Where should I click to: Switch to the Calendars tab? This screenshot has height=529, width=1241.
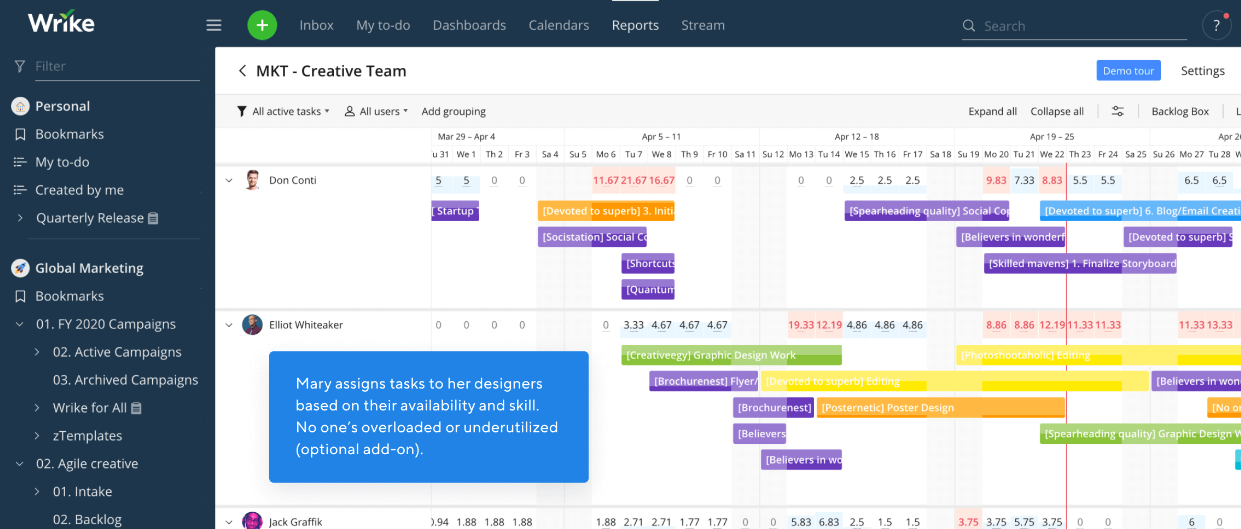[x=559, y=25]
